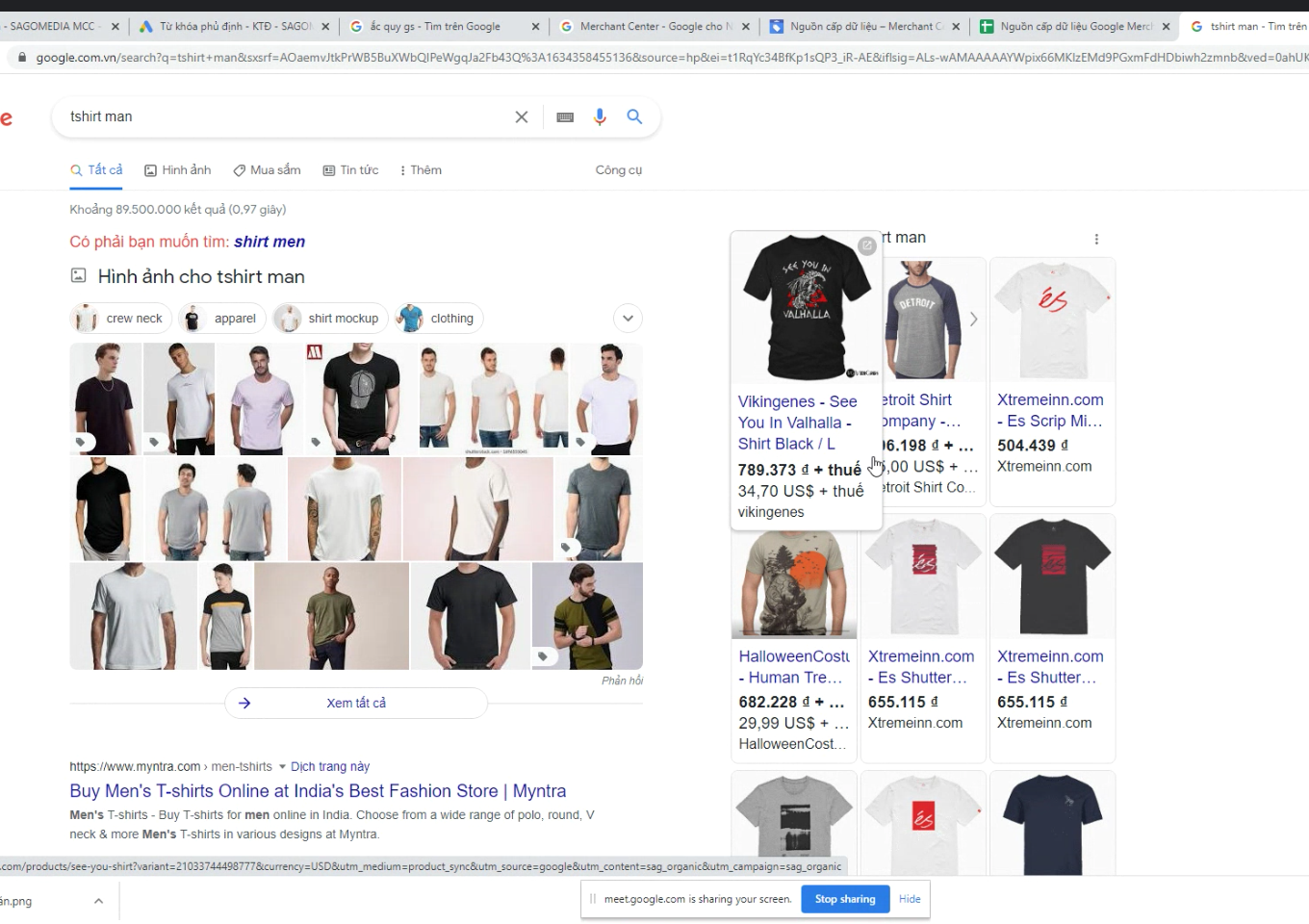This screenshot has width=1309, height=924.
Task: Open the Myntra Men's T-shirts result link
Action: coord(318,791)
